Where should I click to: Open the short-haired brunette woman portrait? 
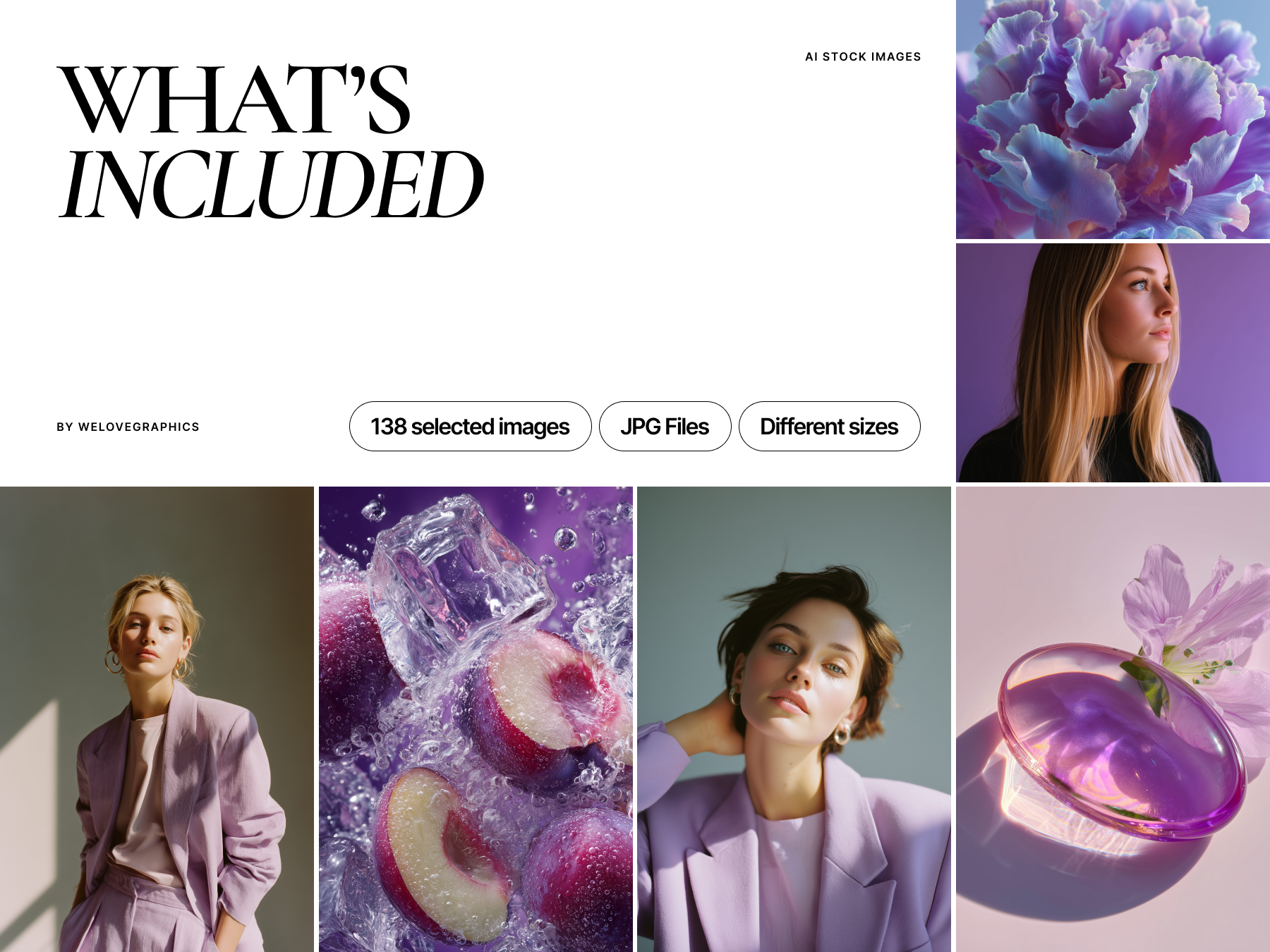click(794, 719)
